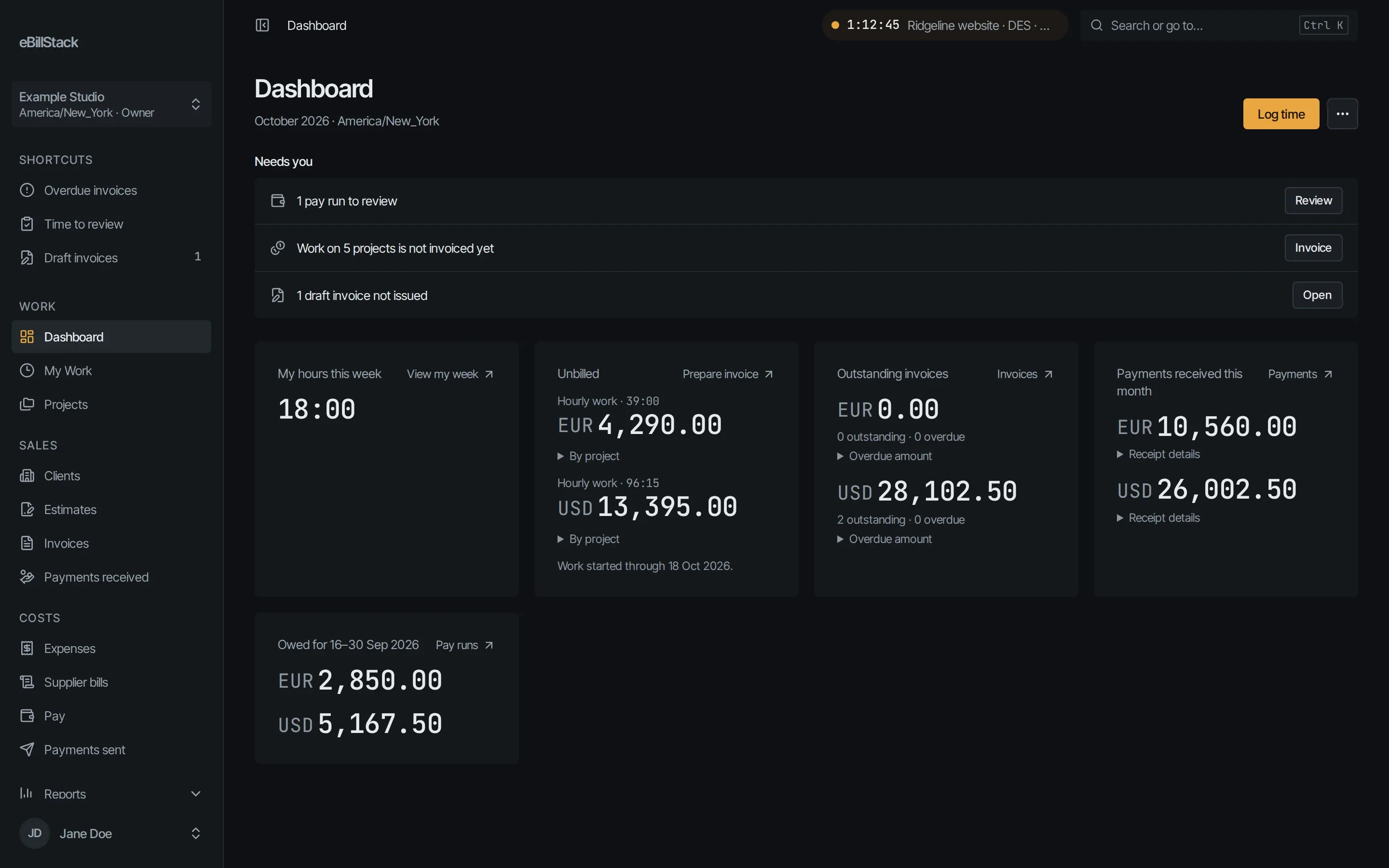Open the Payments link in payments card
Image resolution: width=1389 pixels, height=868 pixels.
coord(1300,374)
